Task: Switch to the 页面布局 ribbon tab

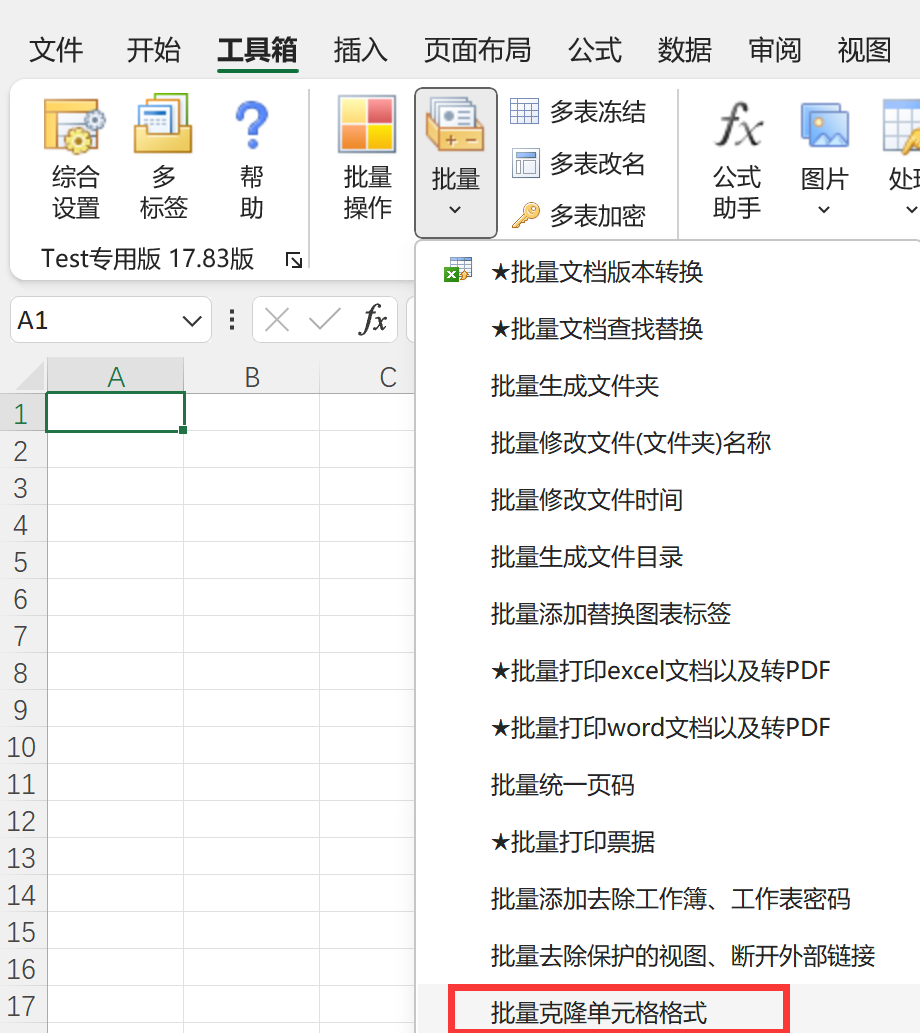Action: (x=477, y=50)
